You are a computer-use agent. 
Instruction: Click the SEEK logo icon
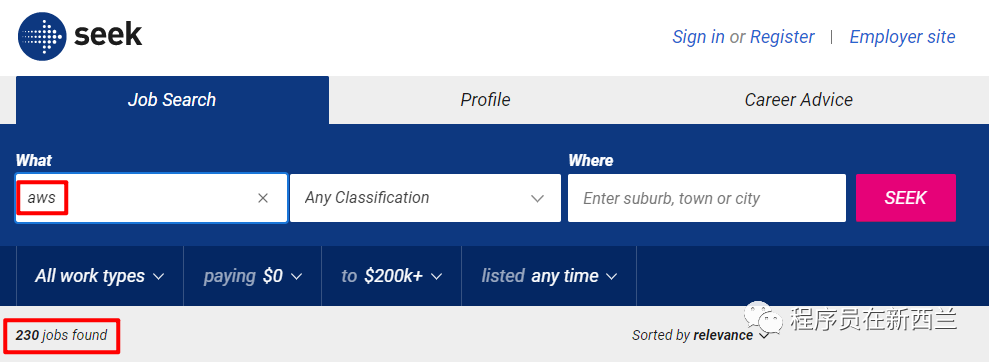point(42,36)
